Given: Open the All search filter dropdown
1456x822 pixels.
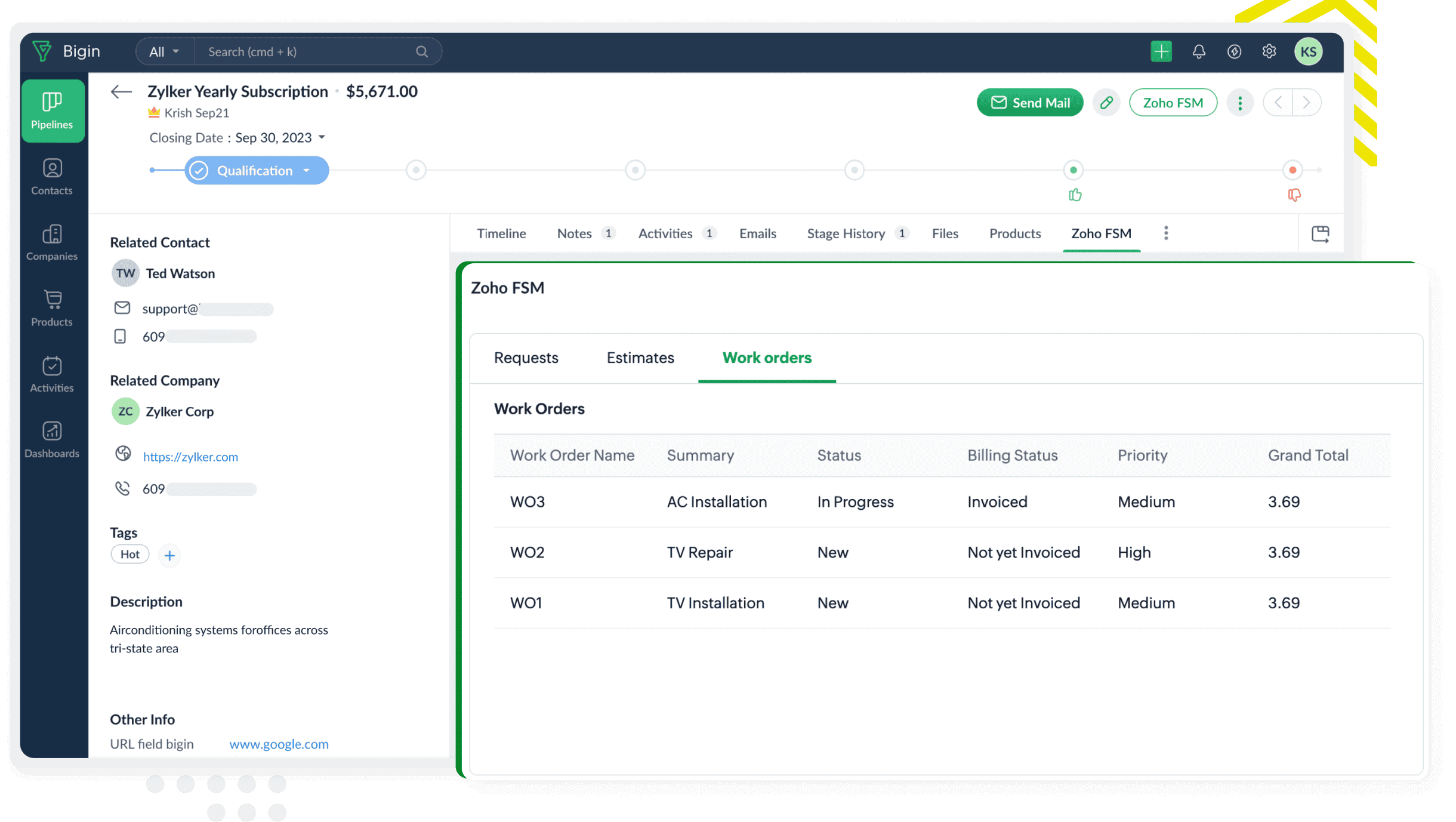Looking at the screenshot, I should point(164,52).
